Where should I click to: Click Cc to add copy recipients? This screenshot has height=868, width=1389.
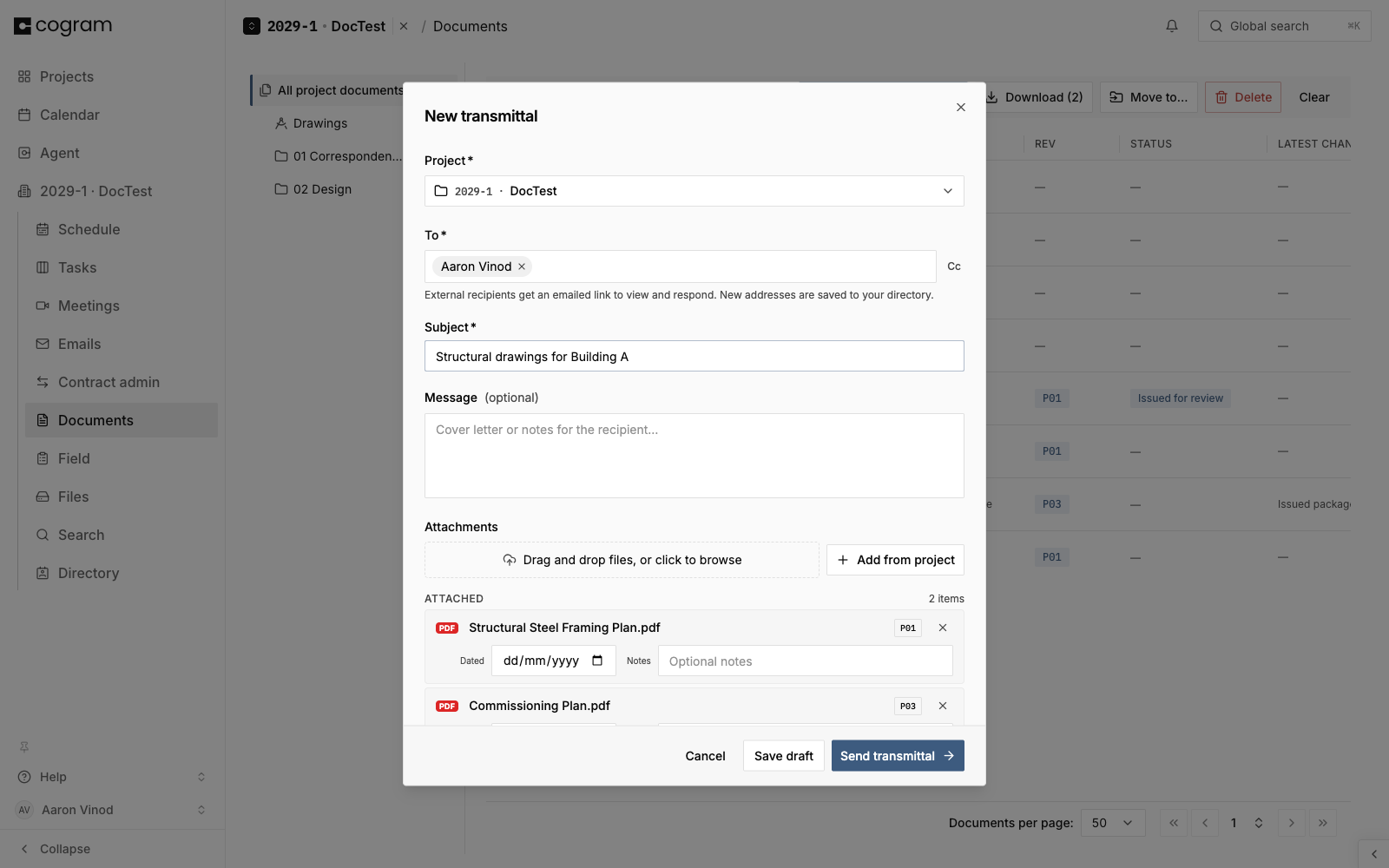tap(954, 266)
